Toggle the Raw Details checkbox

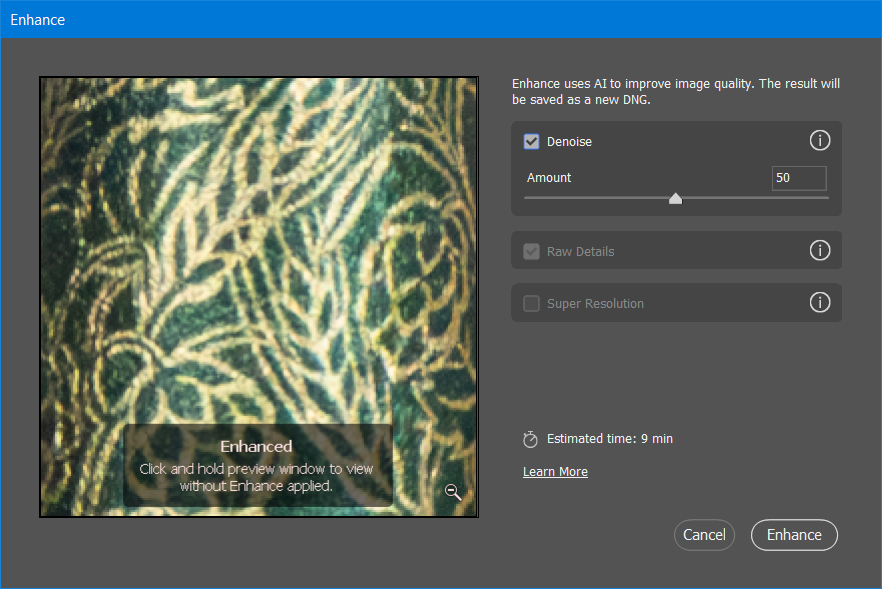coord(531,251)
